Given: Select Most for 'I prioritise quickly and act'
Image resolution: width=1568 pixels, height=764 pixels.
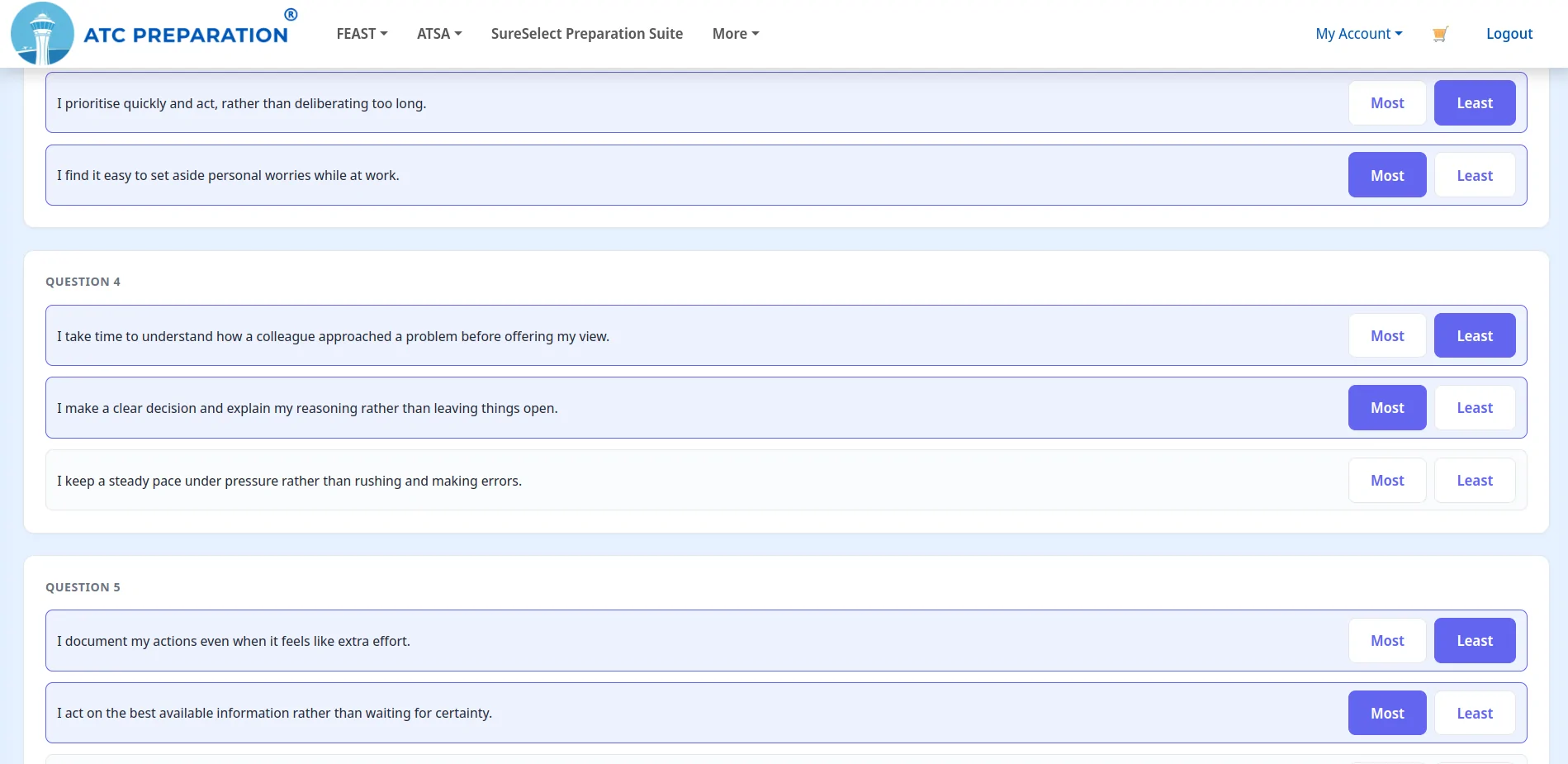Looking at the screenshot, I should coord(1387,103).
